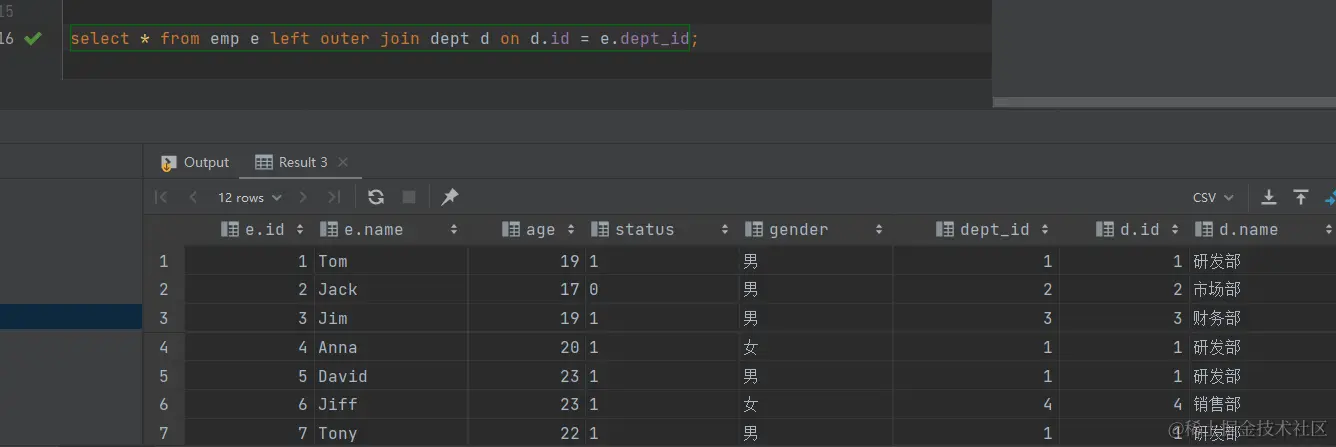Screen dimensions: 1336x447
Task: Click the age cell 17 in Jack's row
Action: coord(527,289)
